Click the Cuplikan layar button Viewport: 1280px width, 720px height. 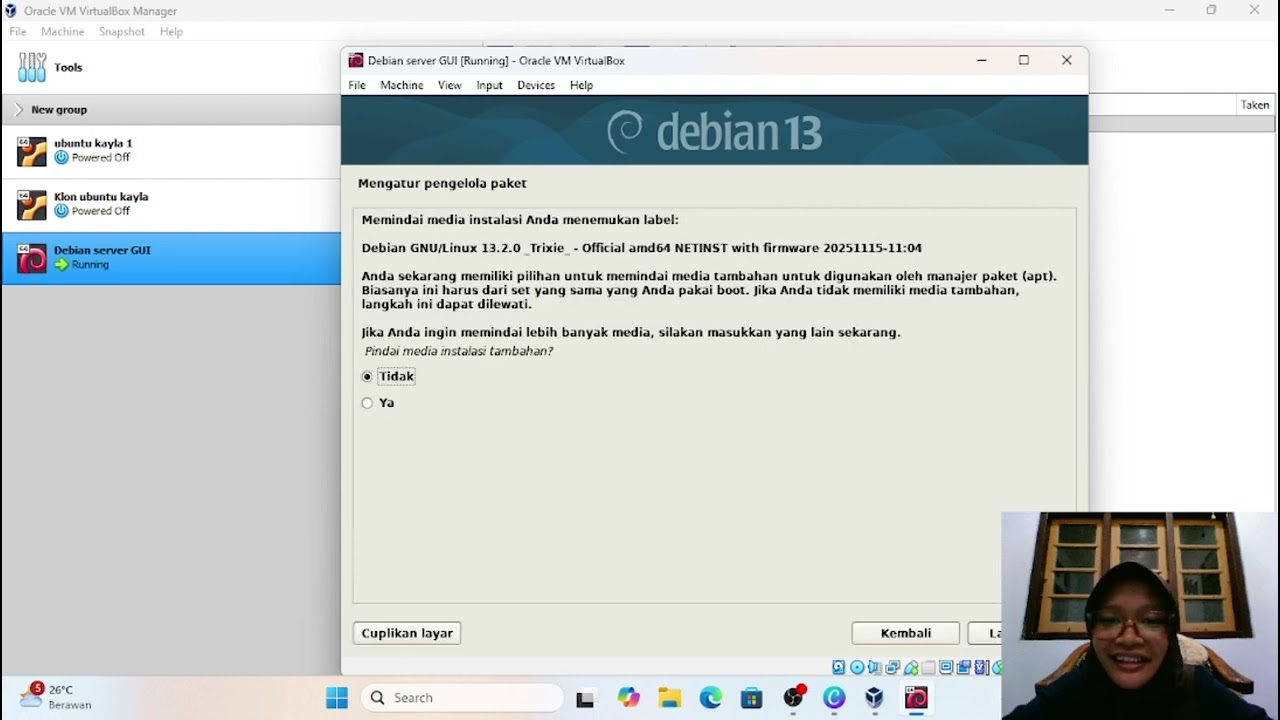point(407,633)
